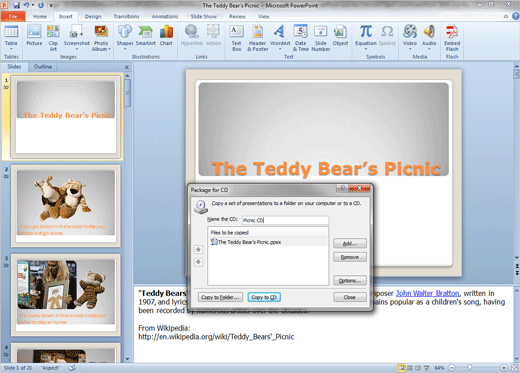Switch to the Transitions tab

(x=126, y=16)
